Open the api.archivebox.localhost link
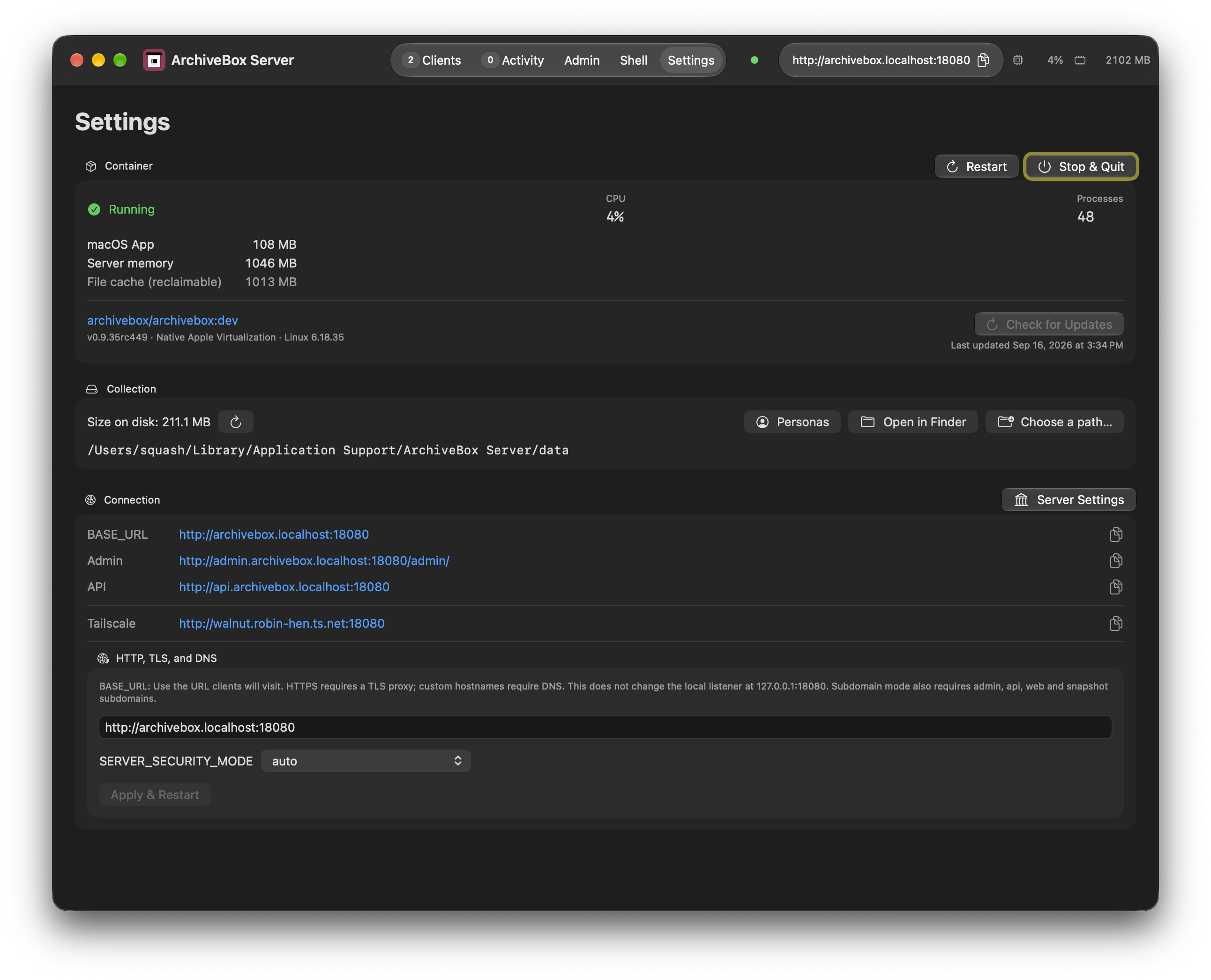 coord(284,587)
